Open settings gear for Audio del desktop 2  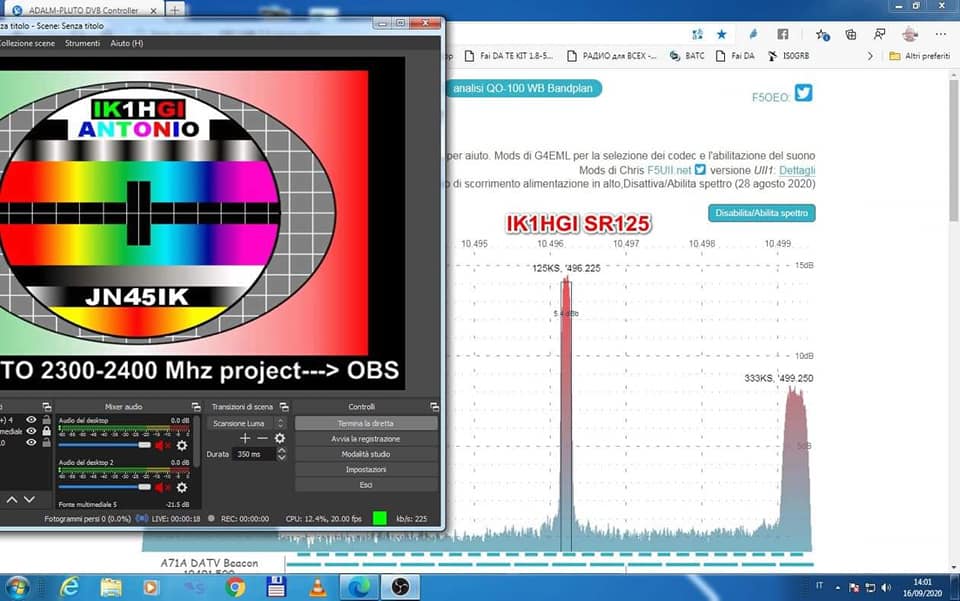tap(182, 487)
